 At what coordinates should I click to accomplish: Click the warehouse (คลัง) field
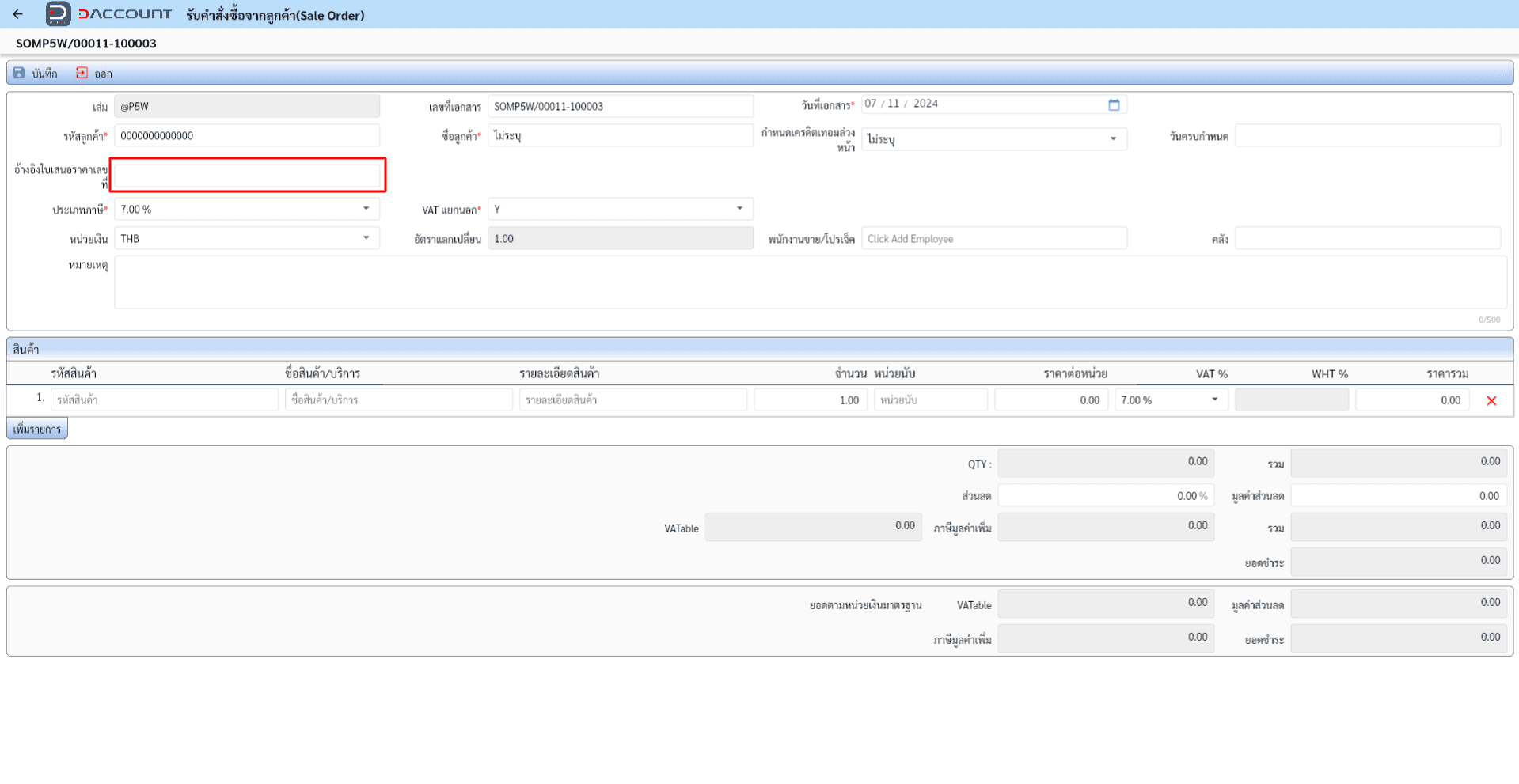tap(1368, 239)
